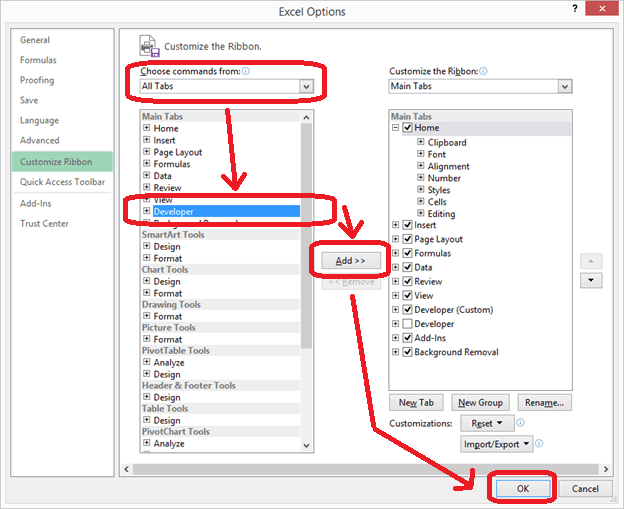This screenshot has width=624, height=509.
Task: Click the commands list vertical scrollbar thumb
Action: (x=306, y=235)
